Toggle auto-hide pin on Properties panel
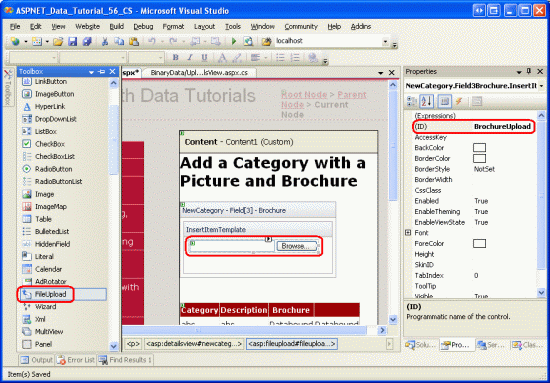This screenshot has height=383, width=550. [529, 72]
